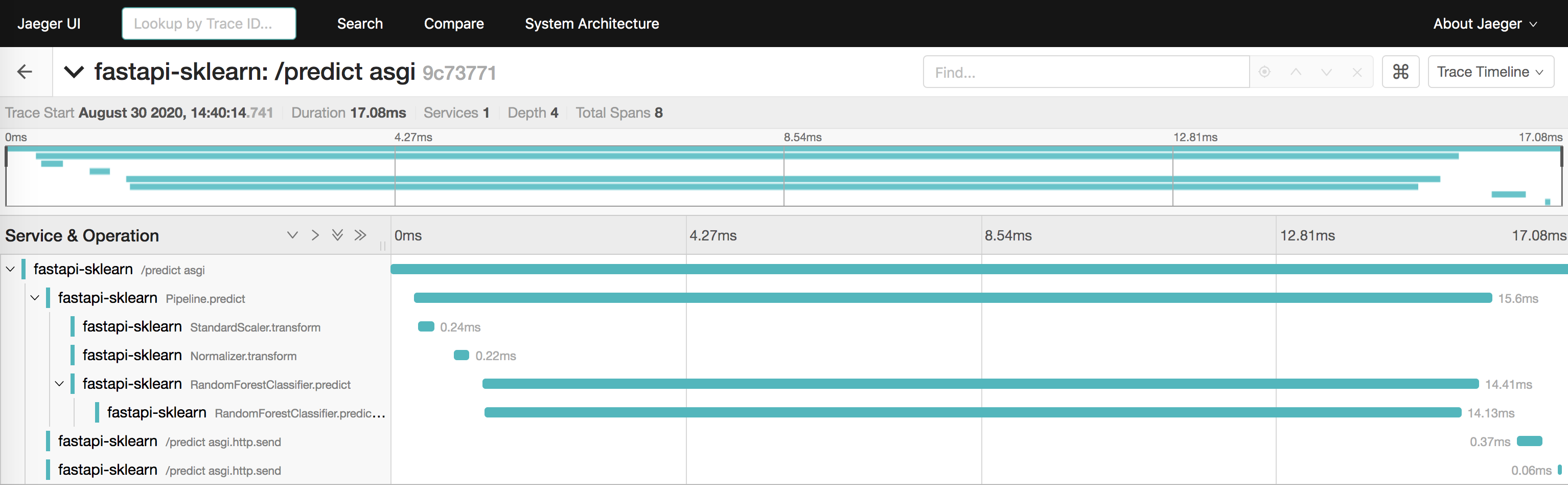The height and width of the screenshot is (485, 1568).
Task: Collapse the RandomForestClassifier.predict span
Action: [x=59, y=384]
